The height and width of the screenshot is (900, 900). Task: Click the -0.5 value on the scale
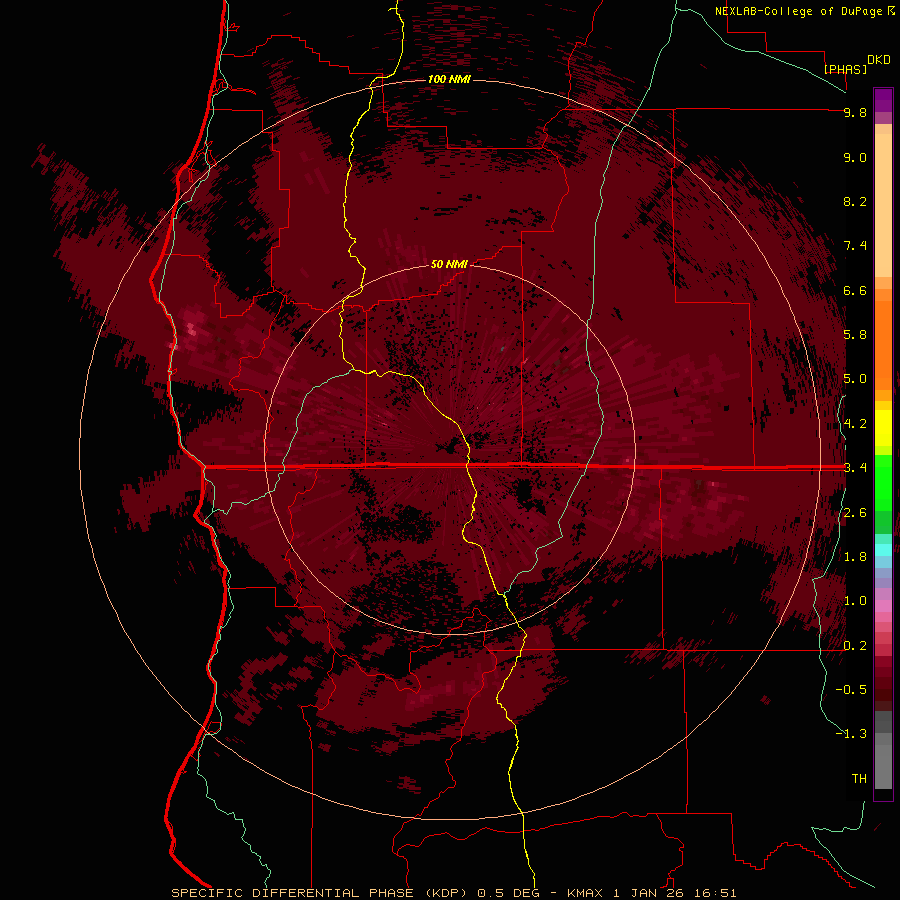click(851, 690)
